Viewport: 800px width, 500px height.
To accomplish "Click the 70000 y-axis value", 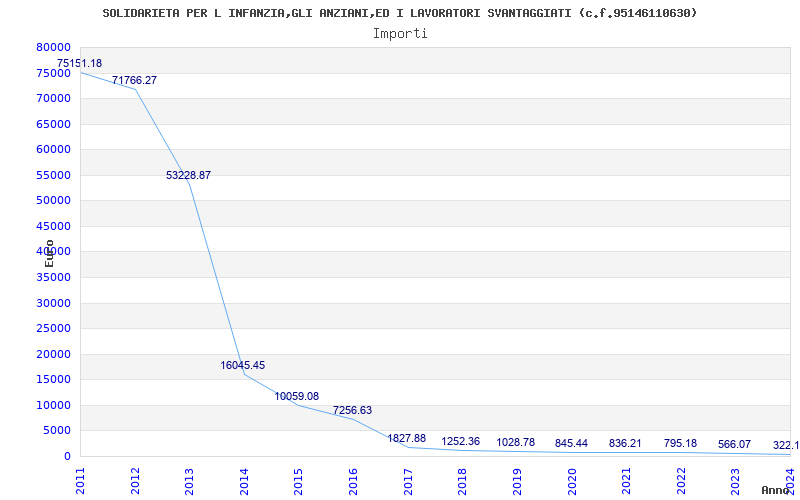I will click(53, 98).
